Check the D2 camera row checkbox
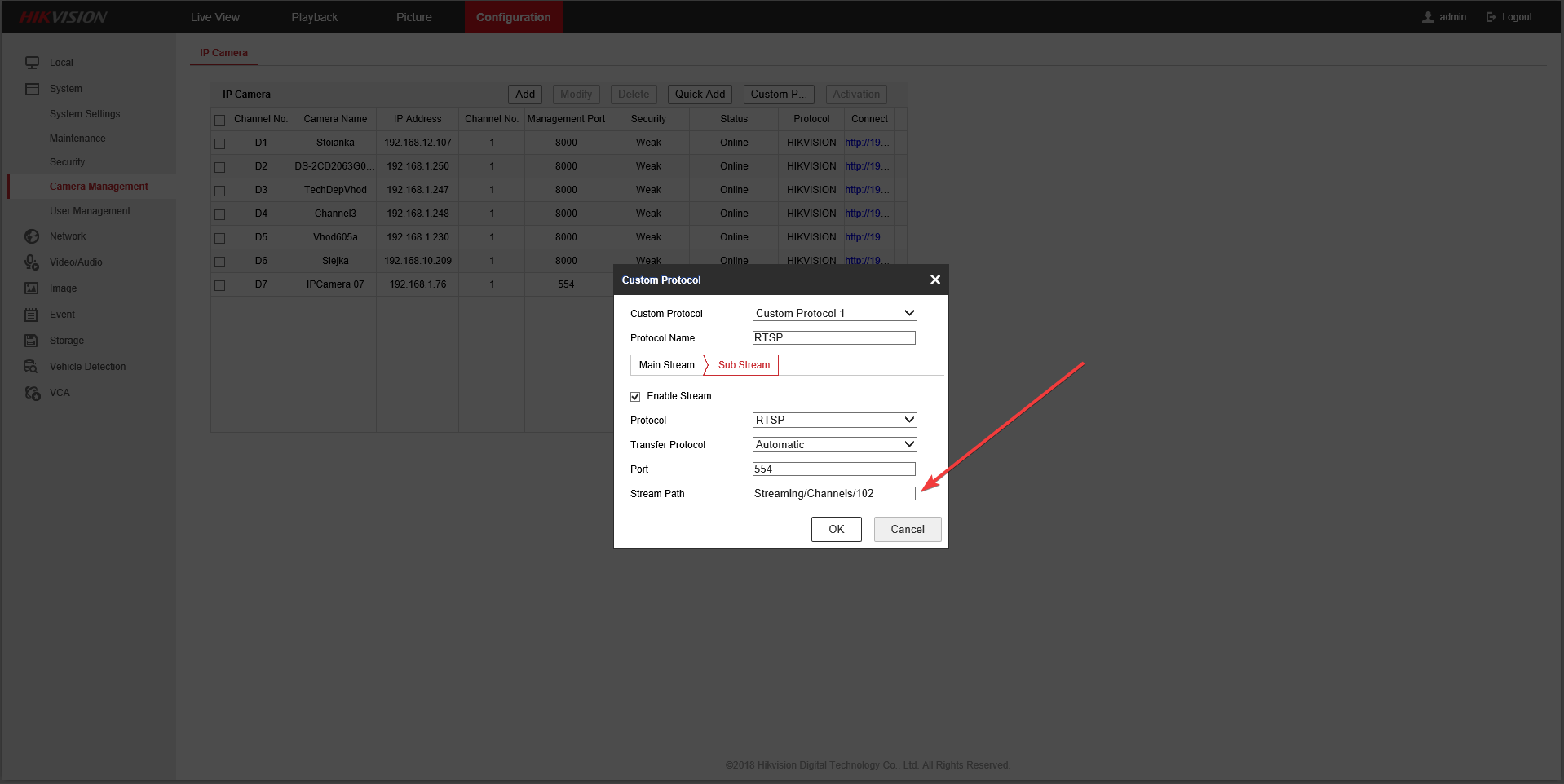This screenshot has width=1564, height=784. pyautogui.click(x=219, y=167)
